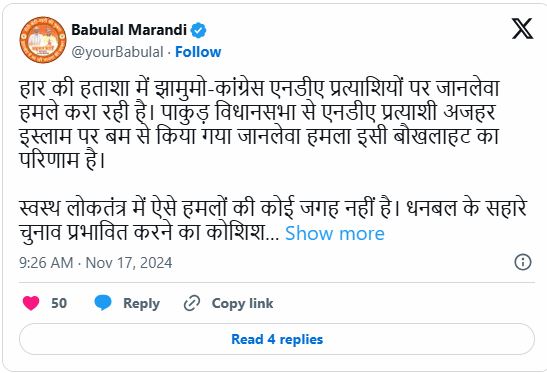Open Read 4 replies button
Viewport: 547px width, 373px height.
(277, 339)
